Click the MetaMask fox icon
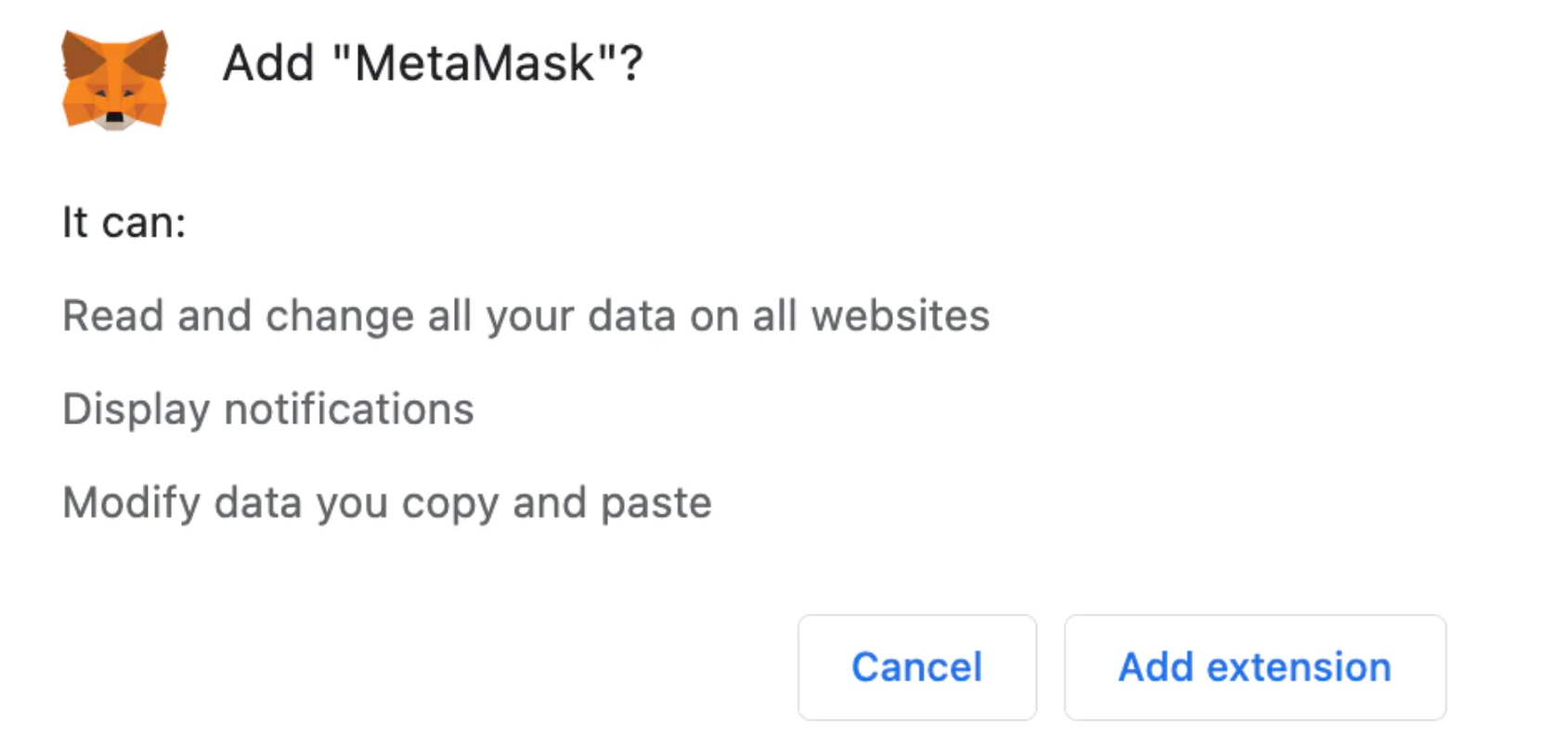This screenshot has height=741, width=1568. pos(114,80)
